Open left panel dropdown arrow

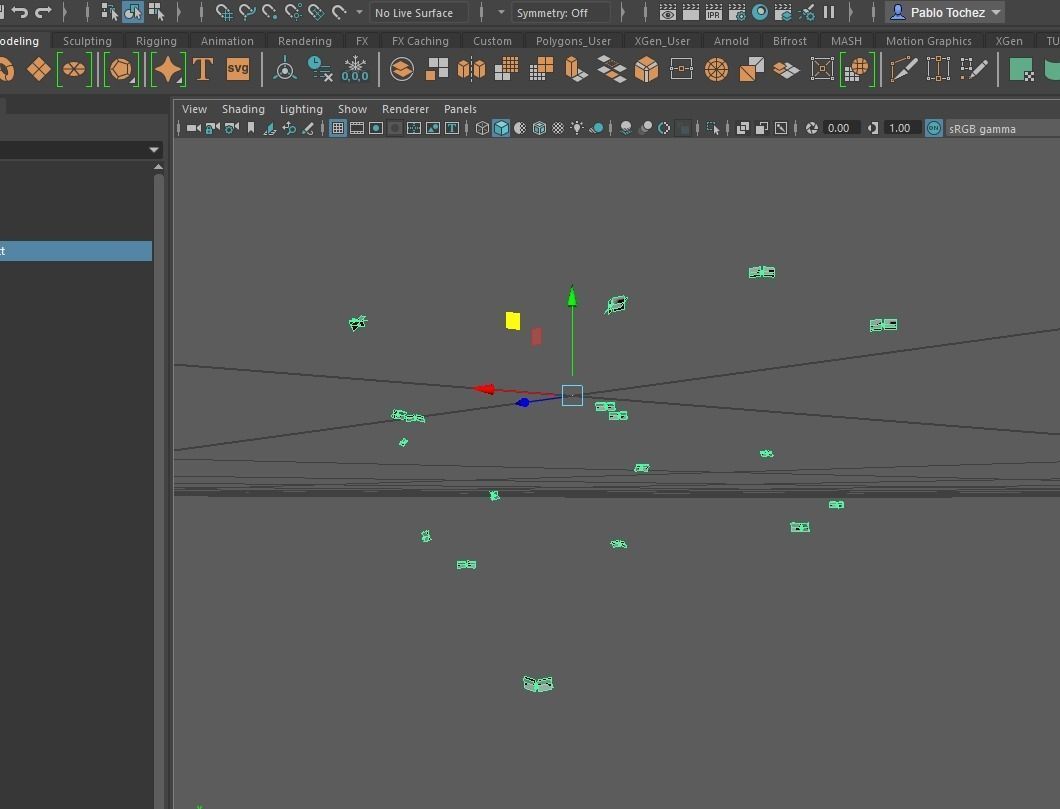[154, 150]
